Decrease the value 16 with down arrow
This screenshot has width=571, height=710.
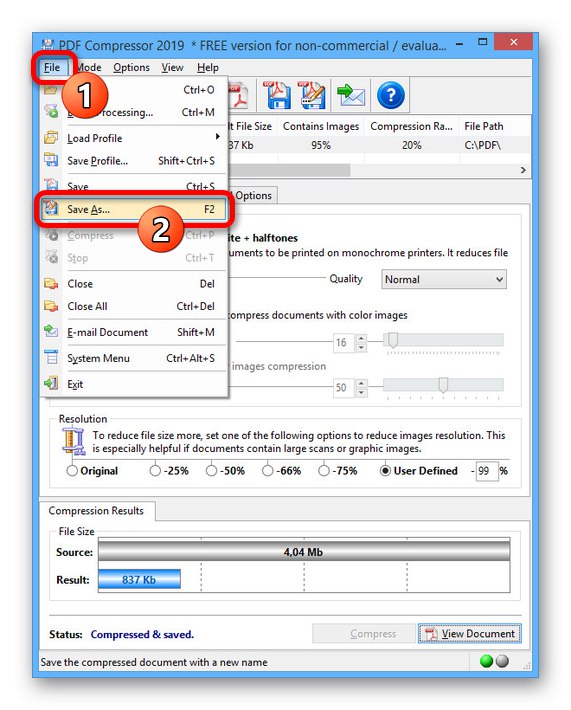(361, 347)
